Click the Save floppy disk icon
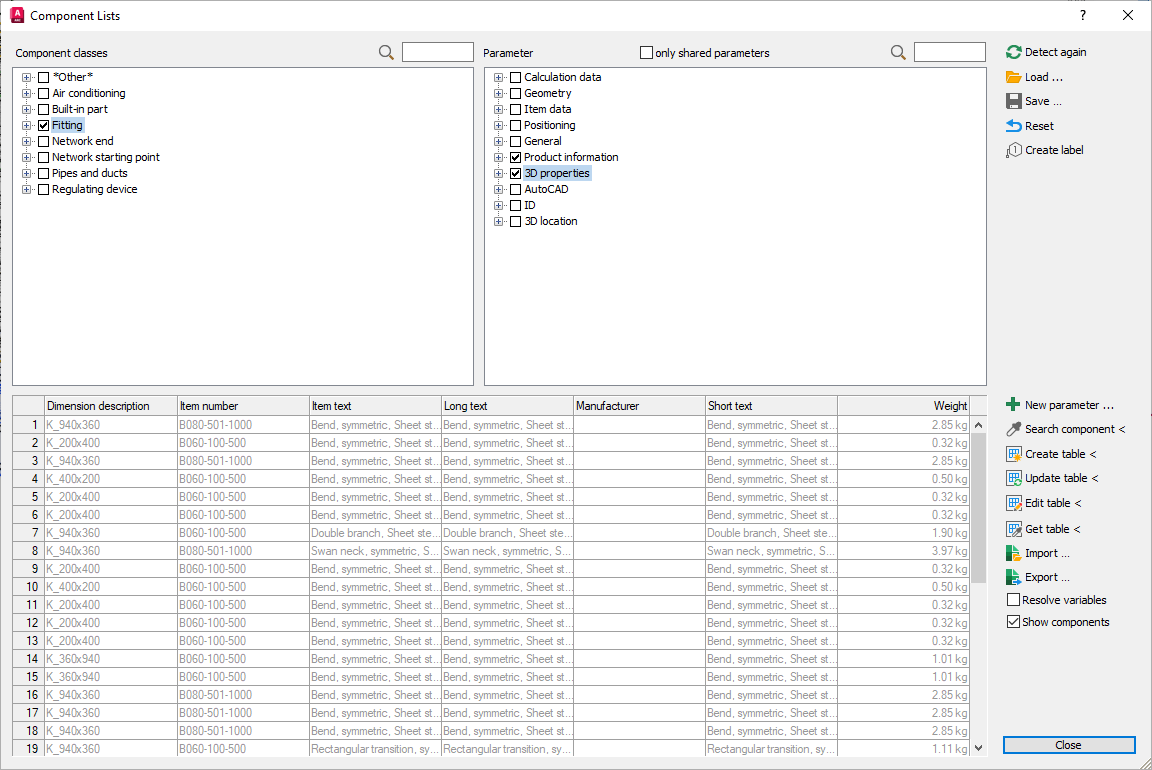Viewport: 1152px width, 770px height. click(1014, 101)
